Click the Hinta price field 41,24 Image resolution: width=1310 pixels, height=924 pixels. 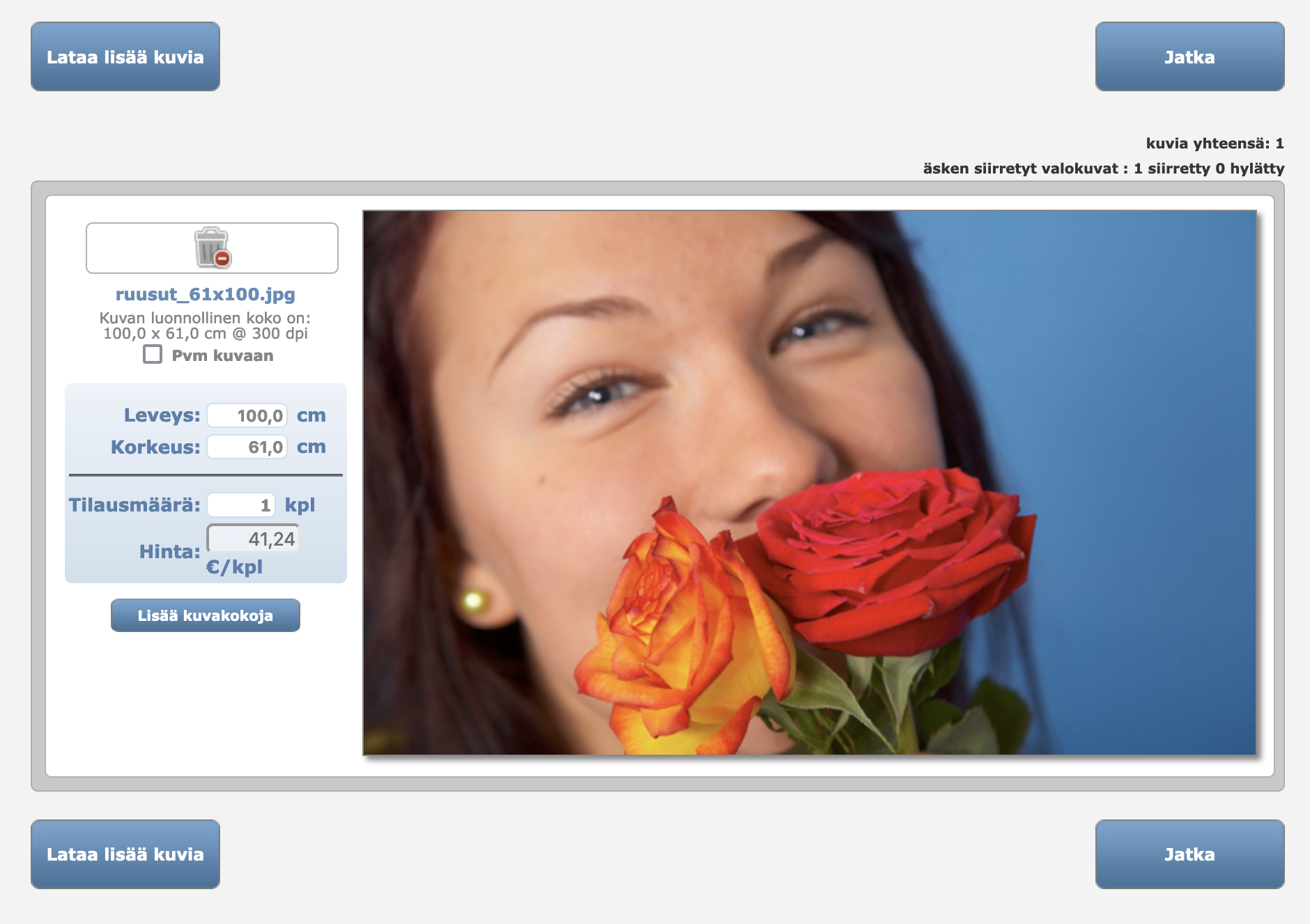click(x=253, y=539)
